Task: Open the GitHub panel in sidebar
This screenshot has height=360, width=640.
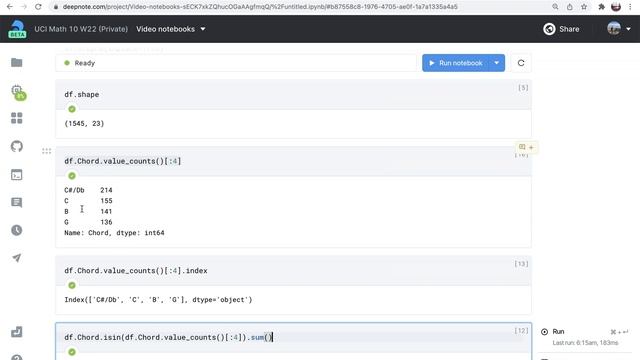Action: click(17, 146)
